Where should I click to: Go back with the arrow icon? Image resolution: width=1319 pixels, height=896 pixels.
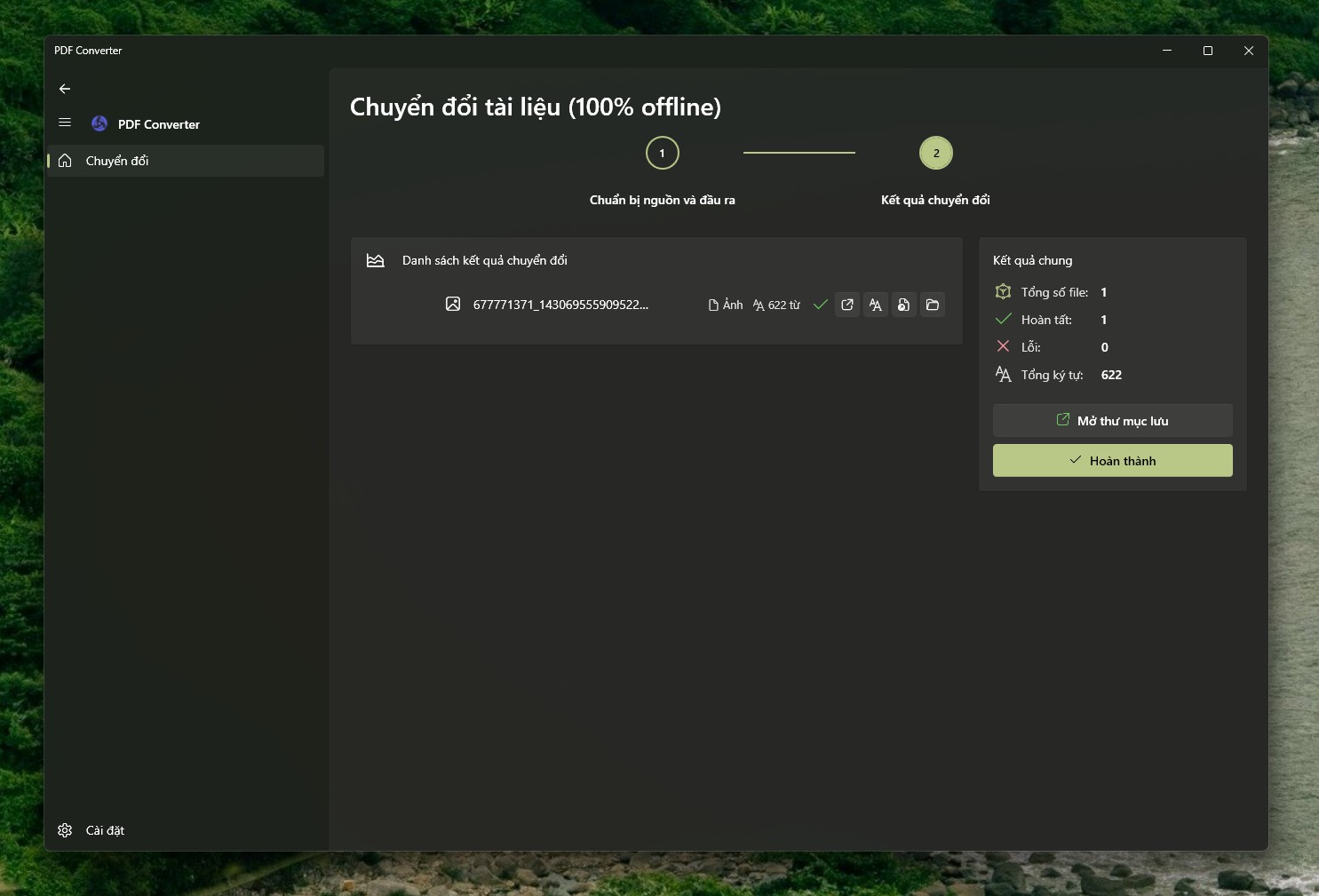tap(65, 89)
